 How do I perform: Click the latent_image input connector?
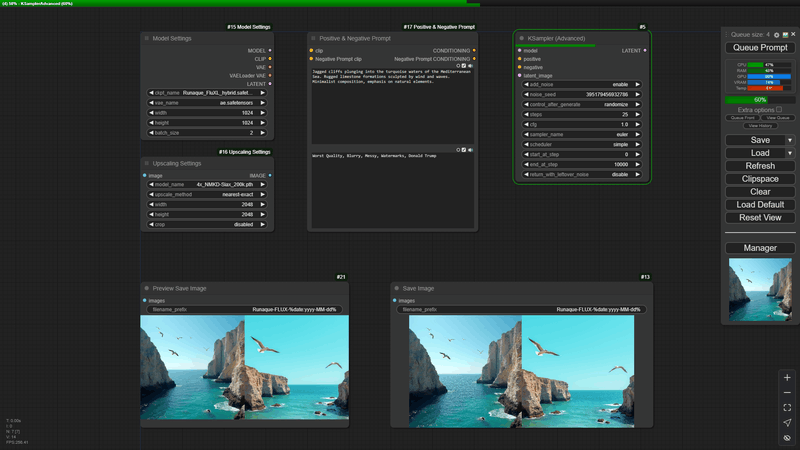click(x=519, y=76)
